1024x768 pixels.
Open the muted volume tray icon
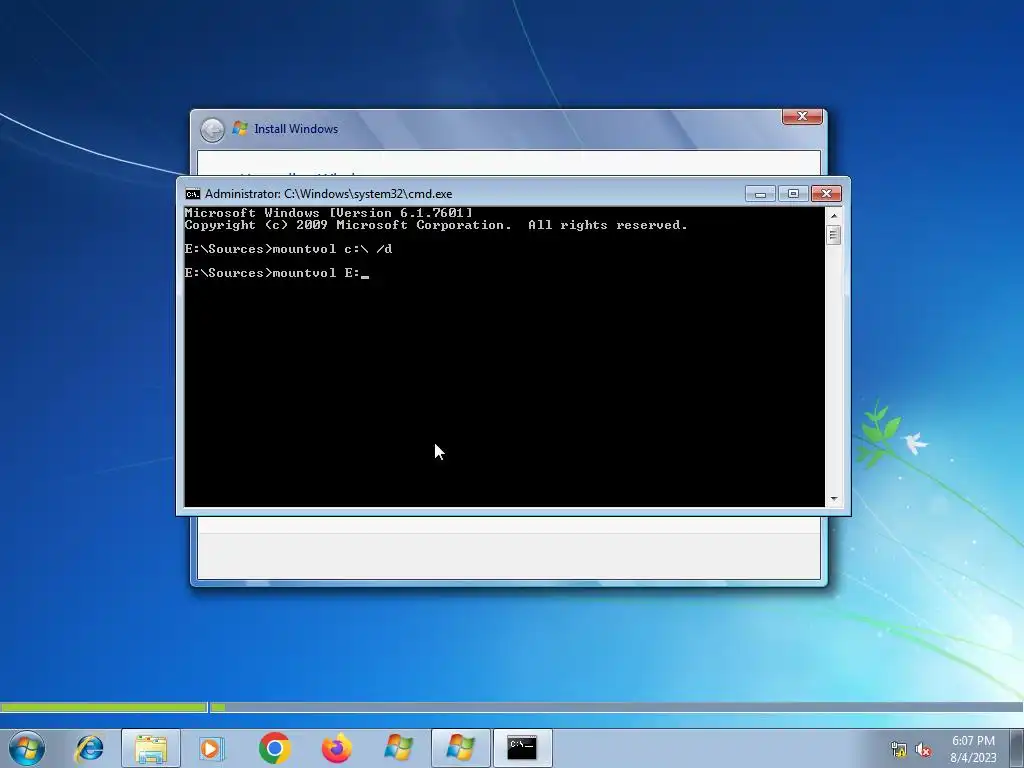[x=923, y=749]
